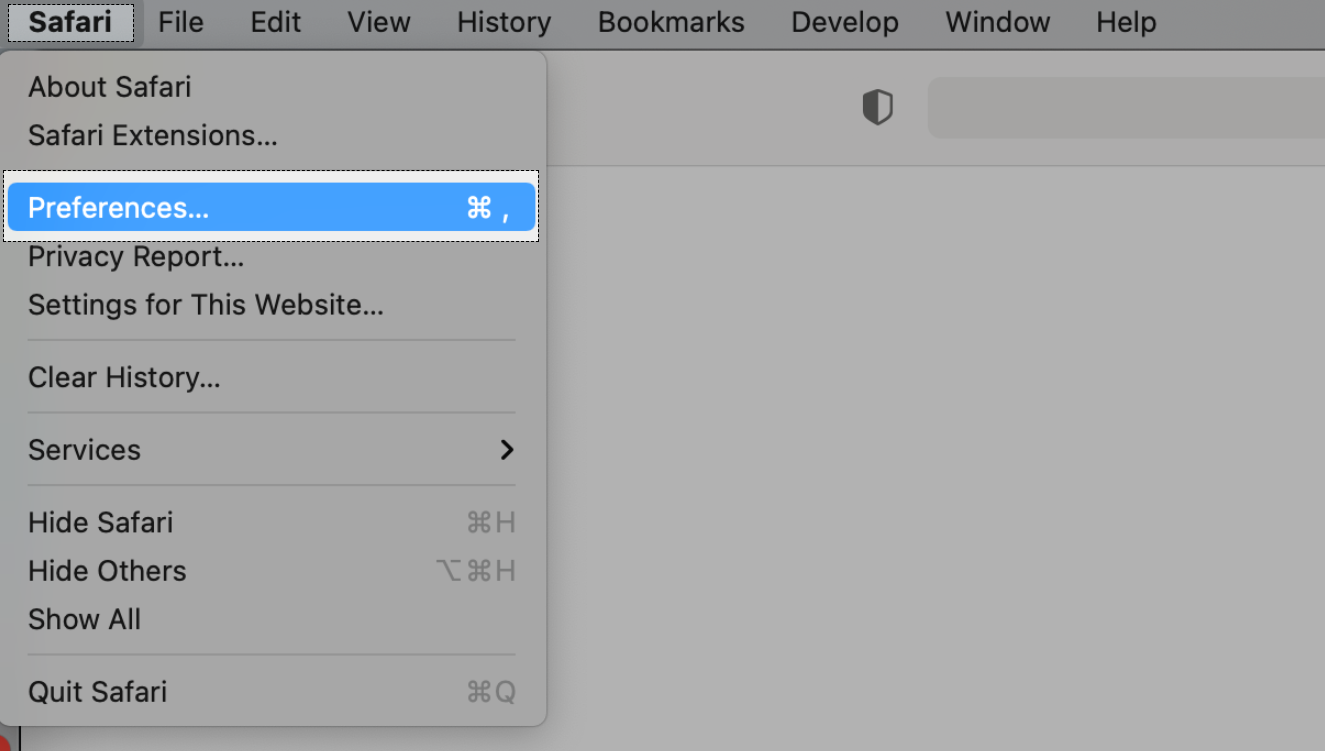Screen dimensions: 1325x751
Task: Select About Safari
Action: click(272, 87)
